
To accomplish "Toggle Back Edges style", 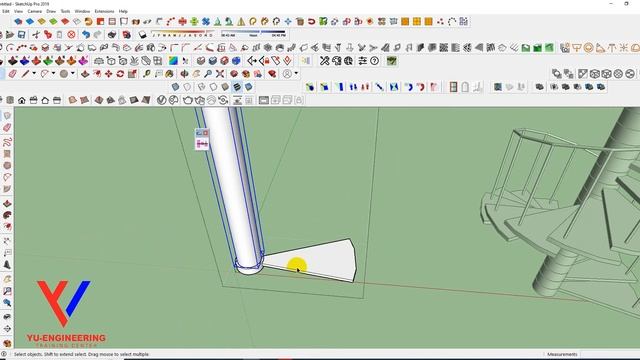I will [x=187, y=87].
